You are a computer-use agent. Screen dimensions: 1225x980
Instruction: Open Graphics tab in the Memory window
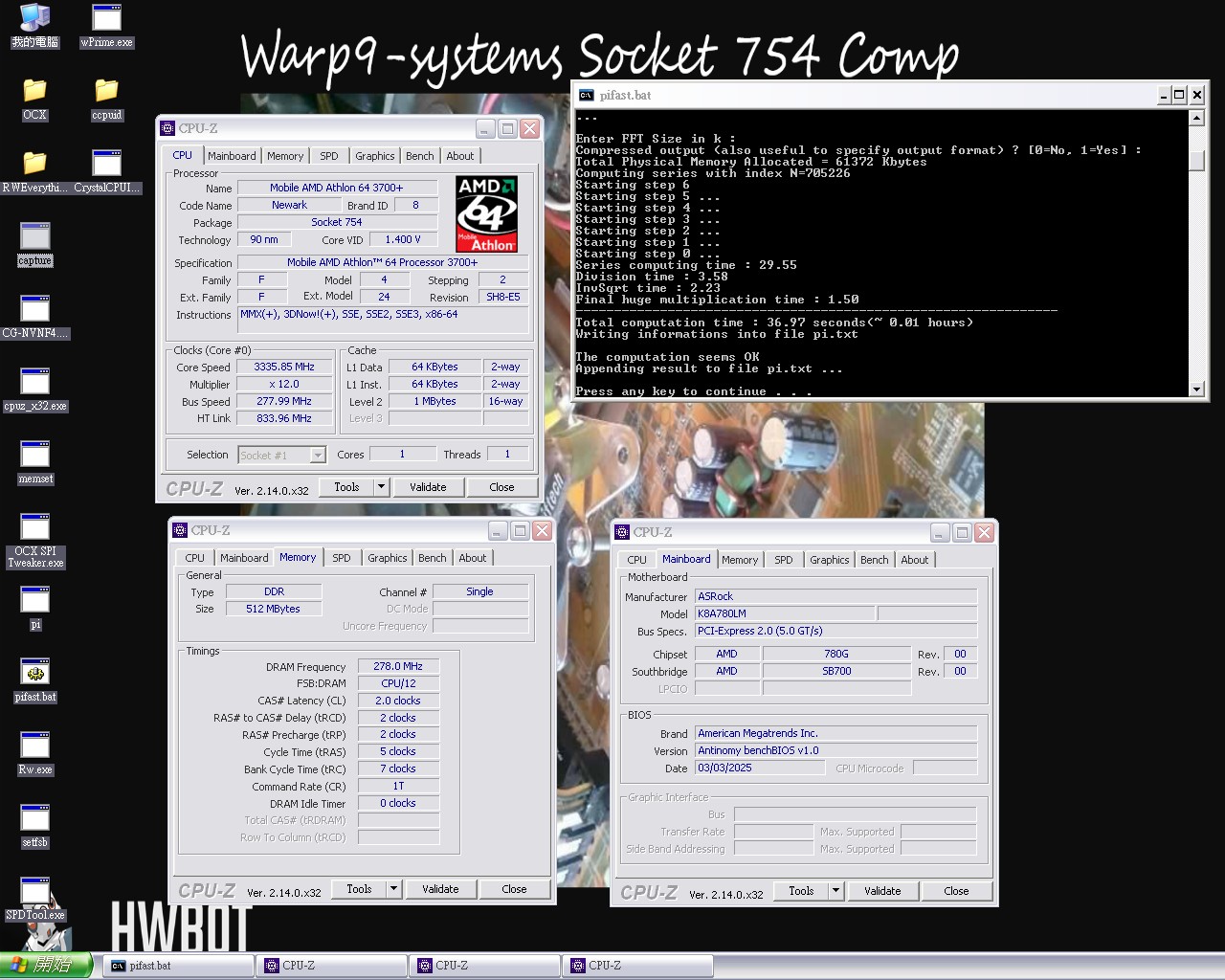[388, 558]
